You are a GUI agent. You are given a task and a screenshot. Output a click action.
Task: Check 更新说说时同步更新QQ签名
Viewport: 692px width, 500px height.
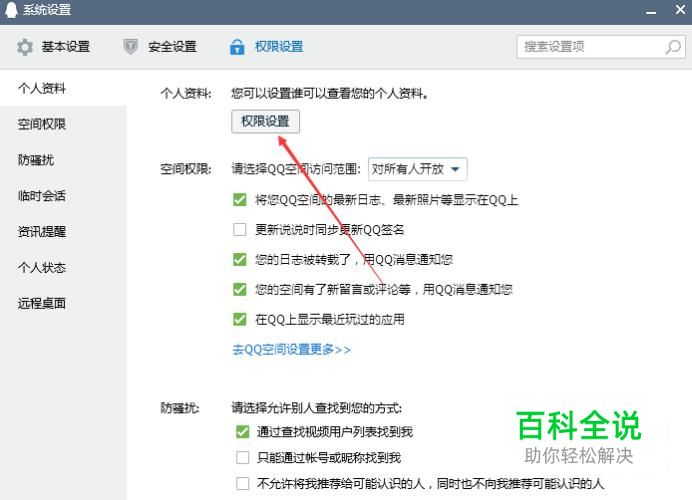point(240,229)
